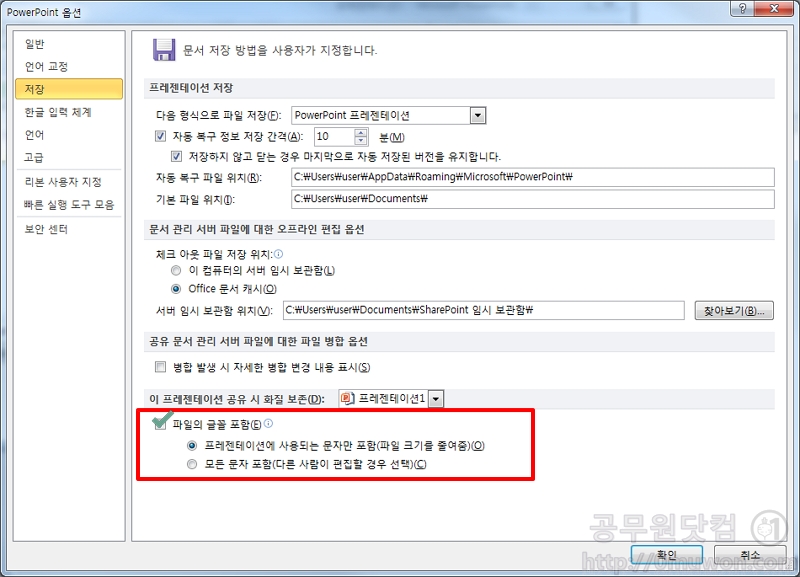The width and height of the screenshot is (800, 577).
Task: Select the 언어 교정 category
Action: coord(46,66)
